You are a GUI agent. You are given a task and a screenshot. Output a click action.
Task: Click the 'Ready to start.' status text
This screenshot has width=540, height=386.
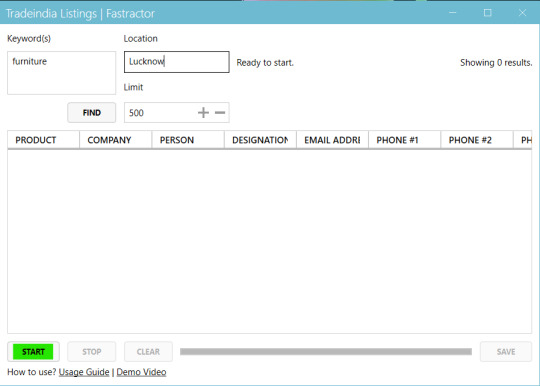265,63
